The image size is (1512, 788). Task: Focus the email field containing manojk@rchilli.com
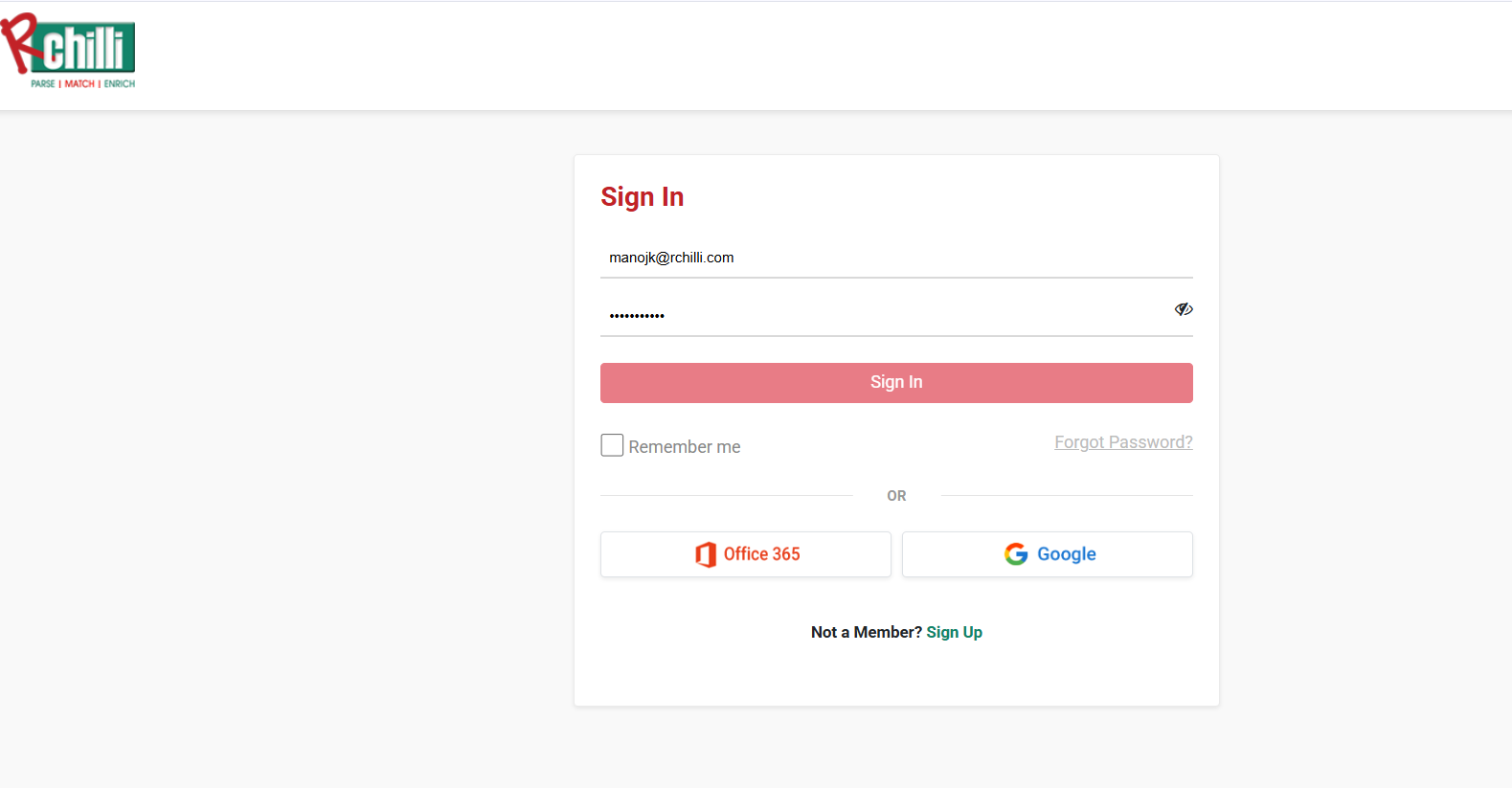[x=896, y=258]
